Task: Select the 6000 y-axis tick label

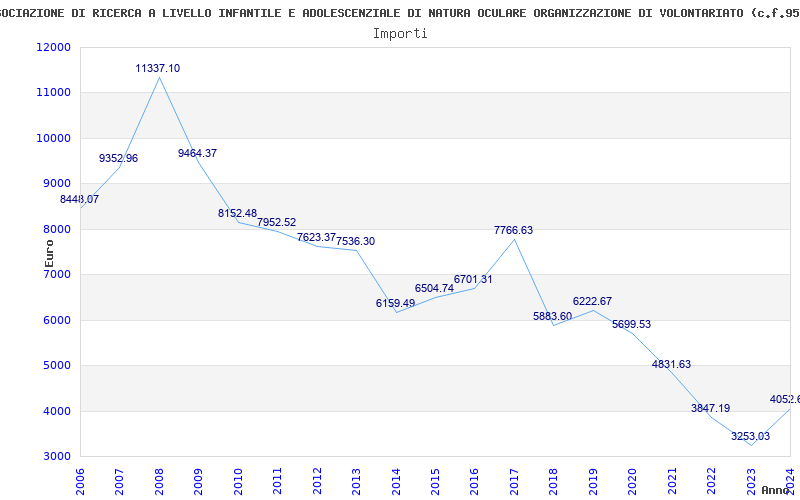Action: (x=56, y=320)
